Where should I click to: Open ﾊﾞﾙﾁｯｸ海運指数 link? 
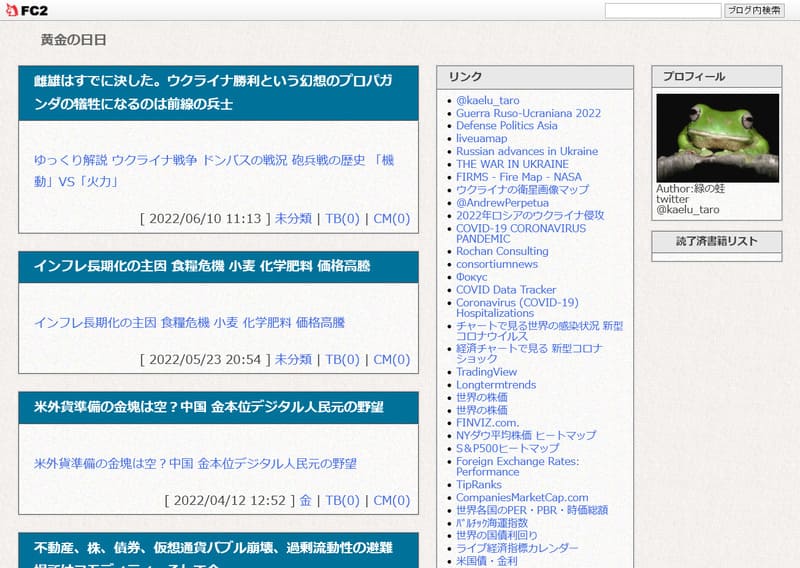(x=492, y=523)
